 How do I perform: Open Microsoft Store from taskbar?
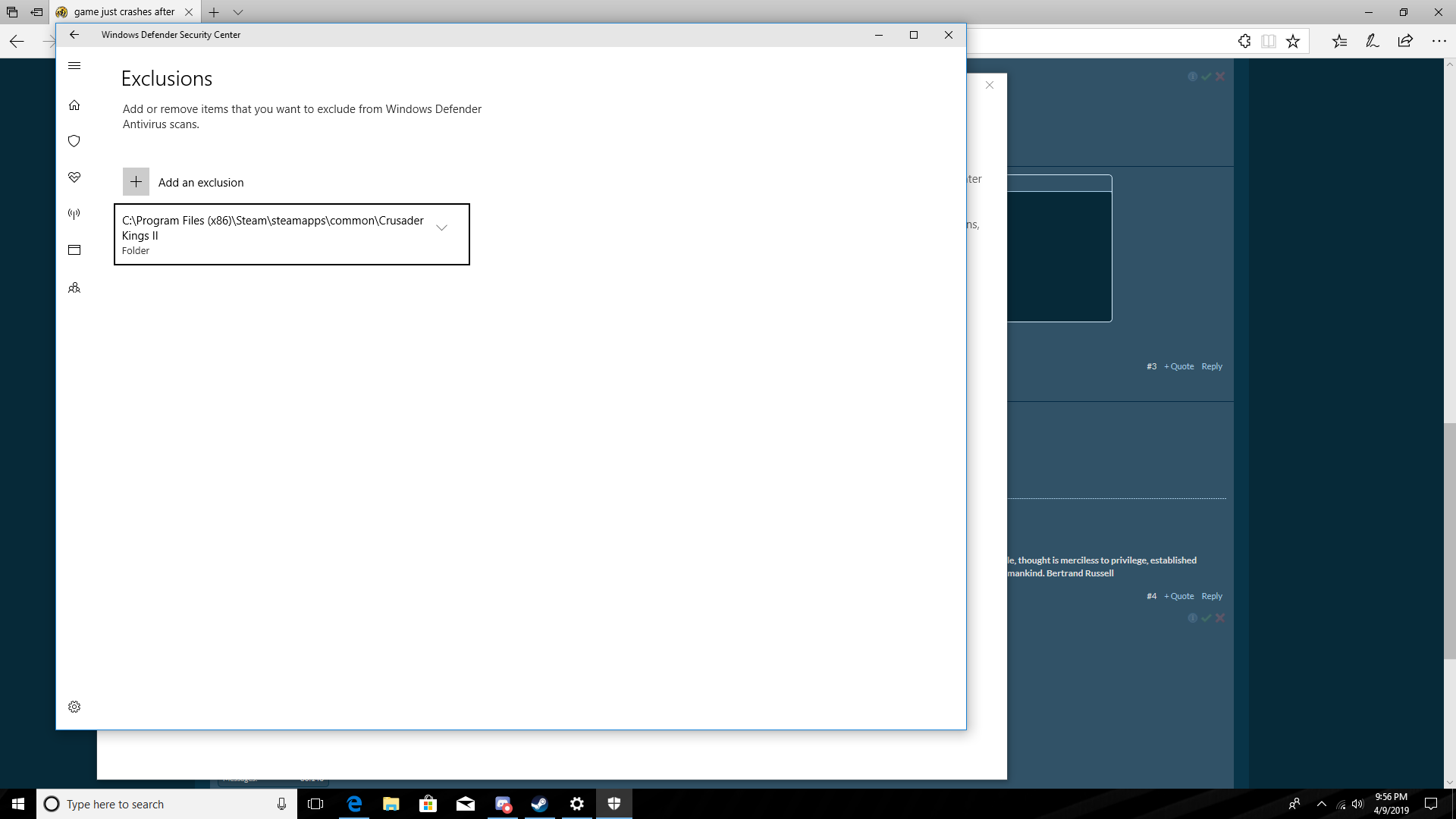(428, 804)
